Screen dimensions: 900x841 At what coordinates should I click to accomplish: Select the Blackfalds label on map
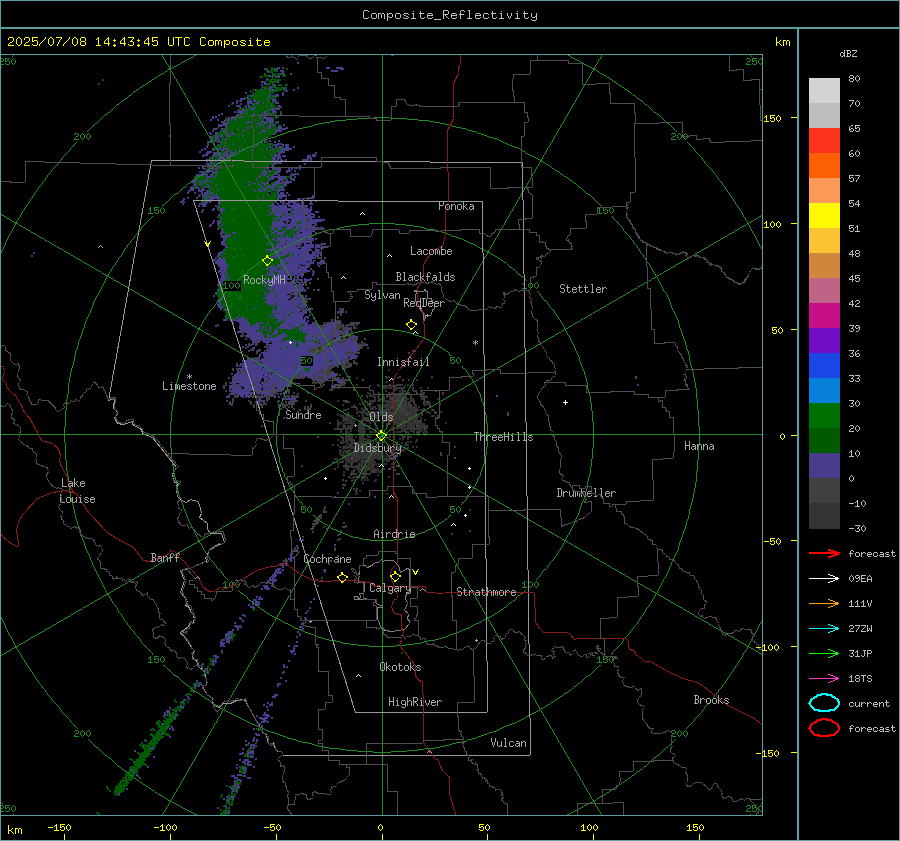(x=425, y=277)
